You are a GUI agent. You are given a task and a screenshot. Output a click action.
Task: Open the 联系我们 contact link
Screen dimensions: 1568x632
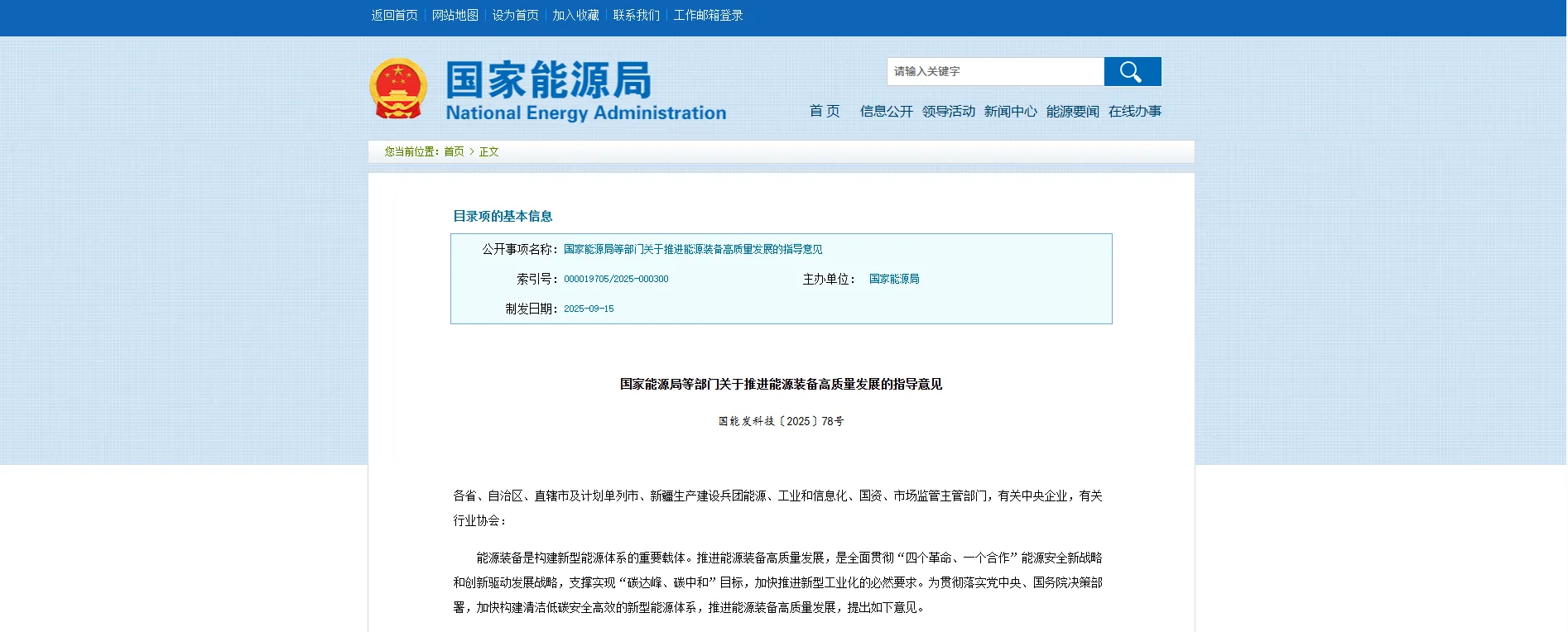tap(636, 16)
